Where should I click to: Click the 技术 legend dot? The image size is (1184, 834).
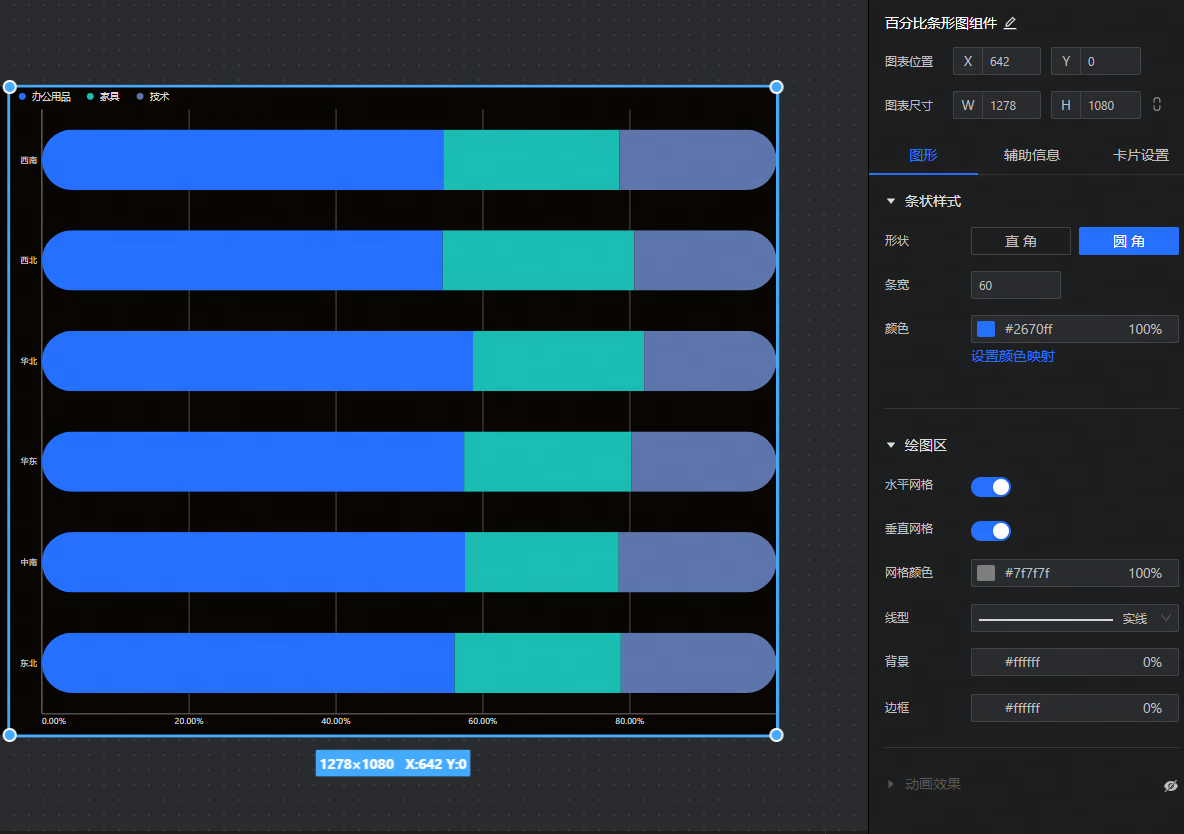point(140,97)
